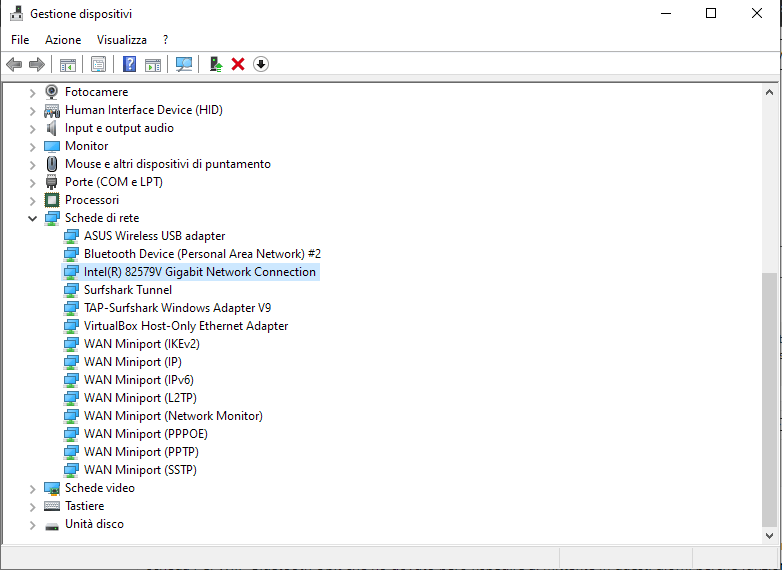Image resolution: width=782 pixels, height=570 pixels.
Task: Toggle the action pane toolbar icon
Action: tap(153, 64)
